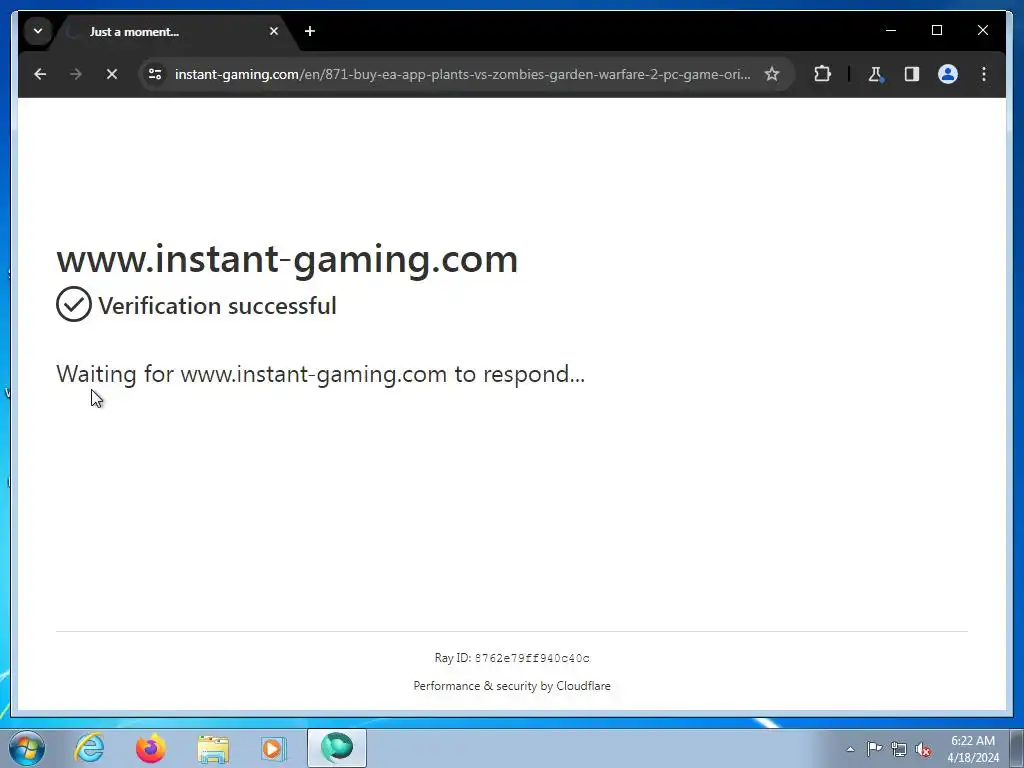Open the tab search dropdown arrow

tap(38, 31)
